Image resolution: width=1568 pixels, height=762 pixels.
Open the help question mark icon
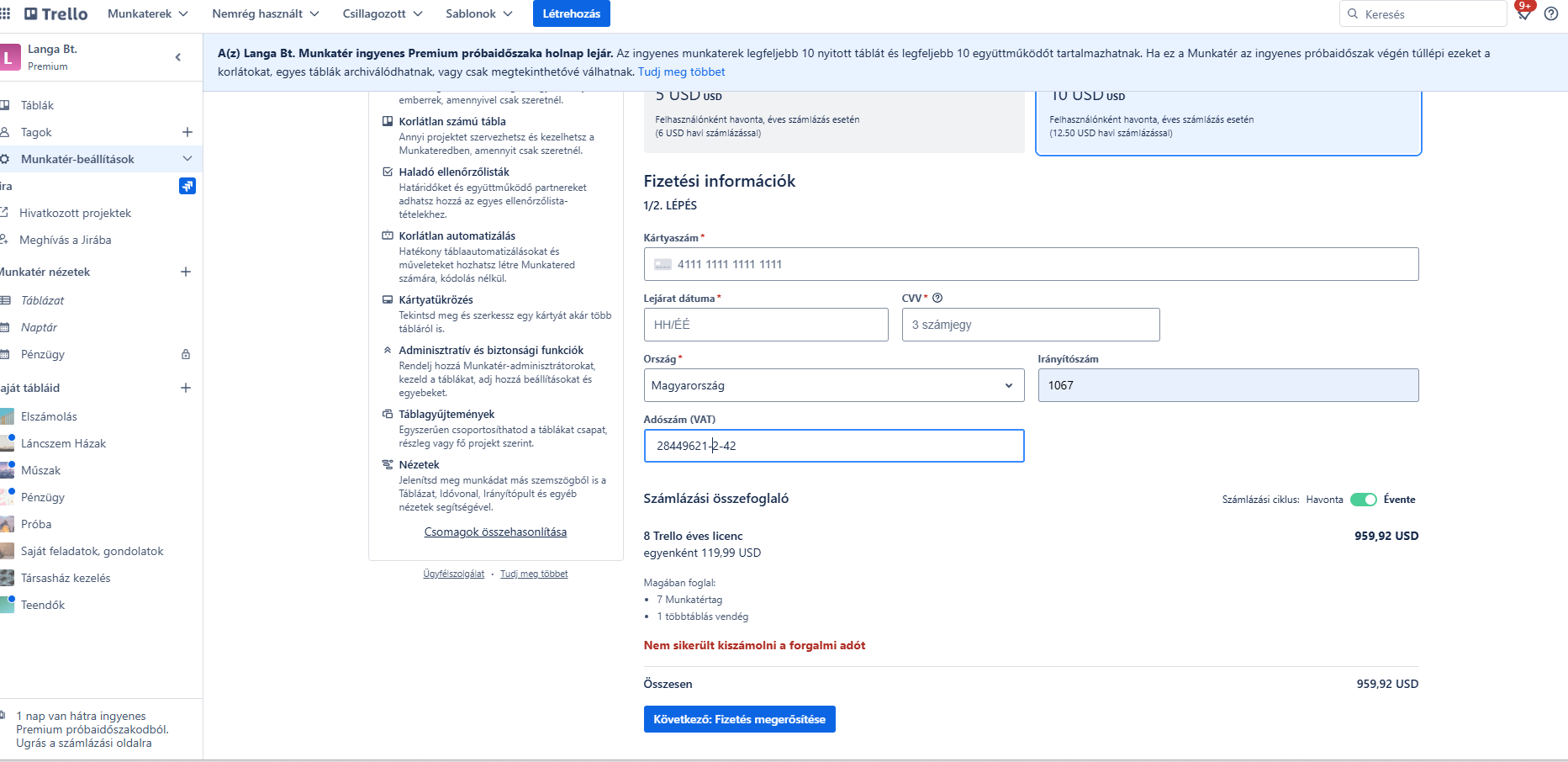[x=1551, y=13]
